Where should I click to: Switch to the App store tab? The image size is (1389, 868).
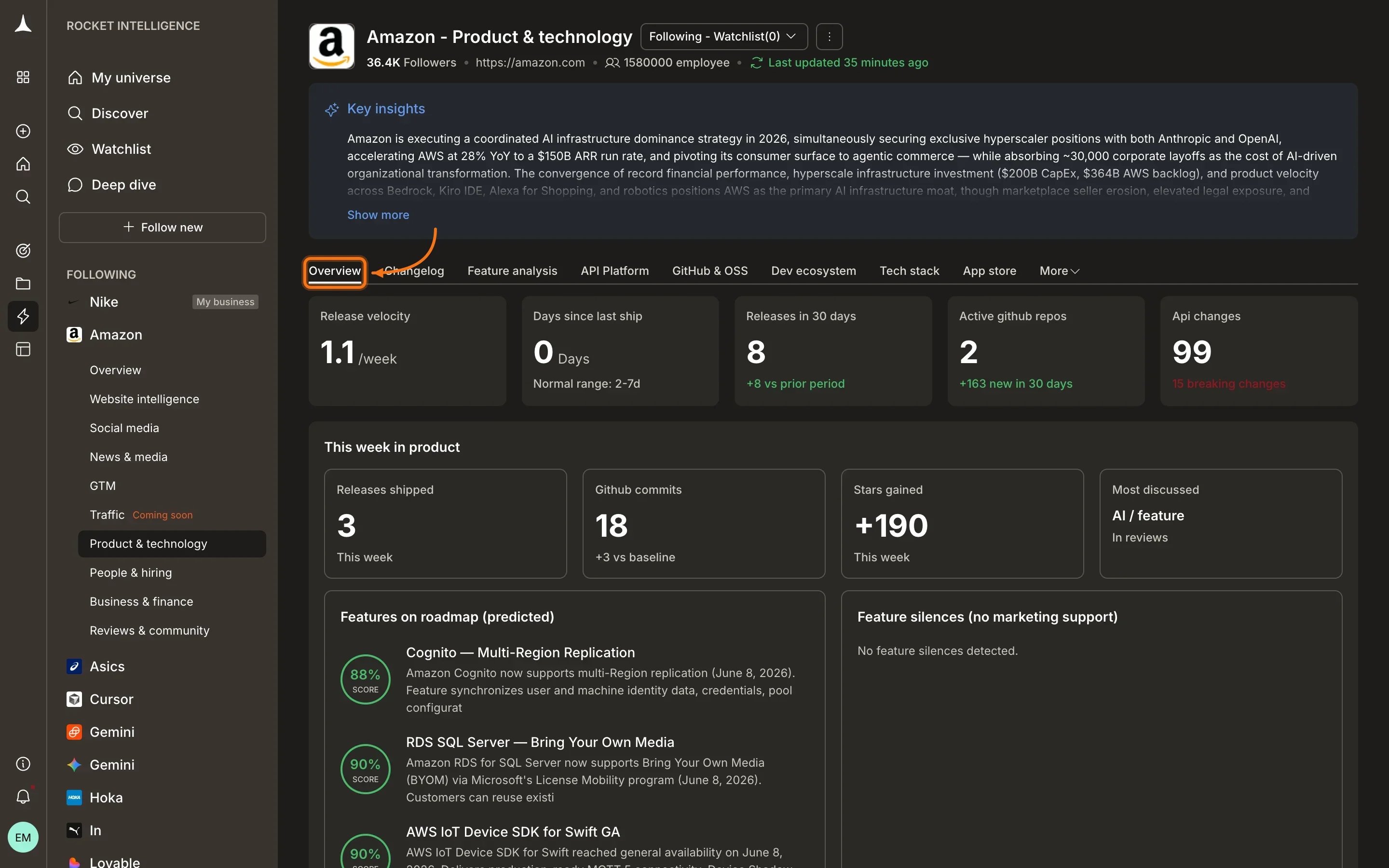990,271
